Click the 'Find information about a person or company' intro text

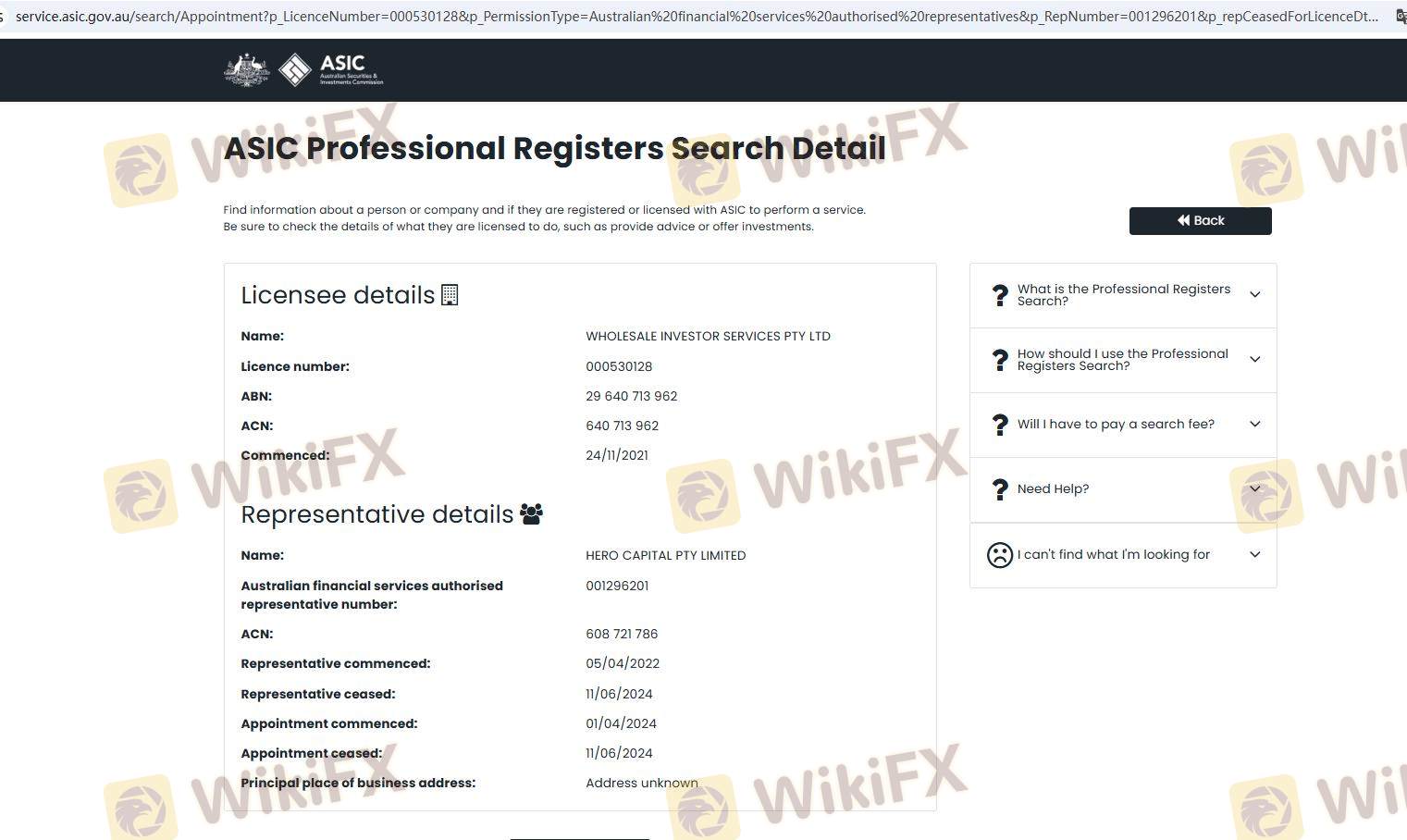click(x=544, y=218)
